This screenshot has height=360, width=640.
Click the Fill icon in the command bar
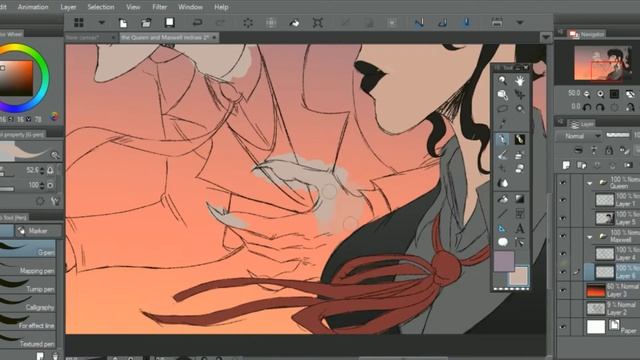[294, 23]
